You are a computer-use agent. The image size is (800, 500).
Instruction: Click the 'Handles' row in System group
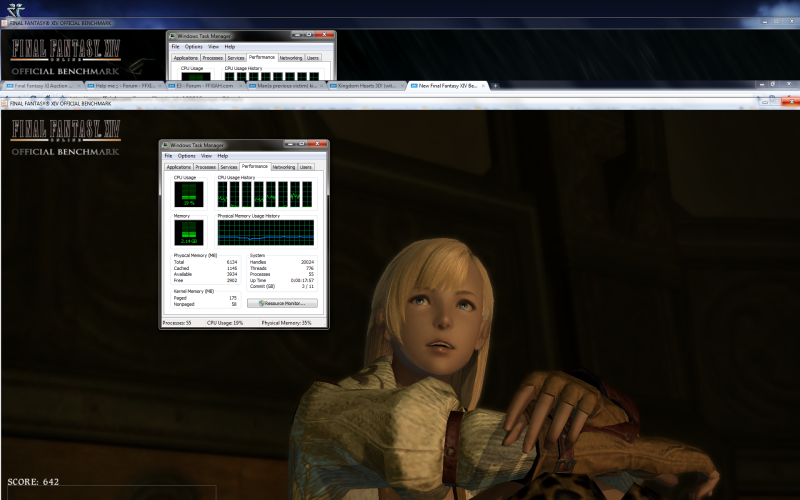click(x=282, y=262)
